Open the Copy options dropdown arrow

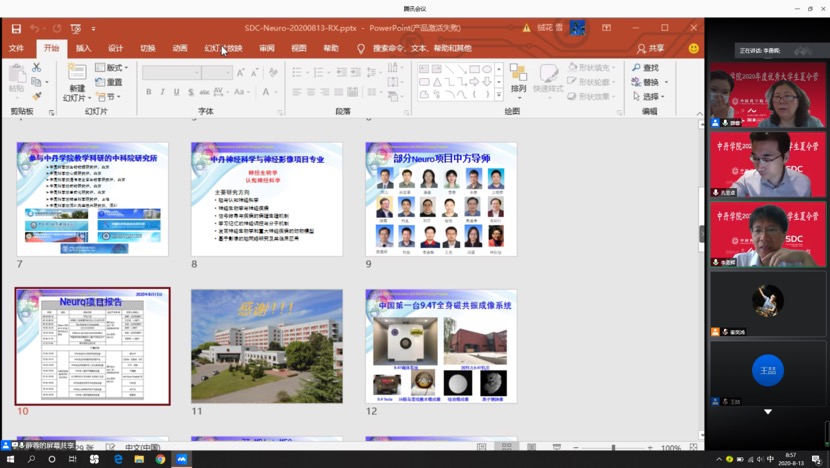pyautogui.click(x=47, y=82)
